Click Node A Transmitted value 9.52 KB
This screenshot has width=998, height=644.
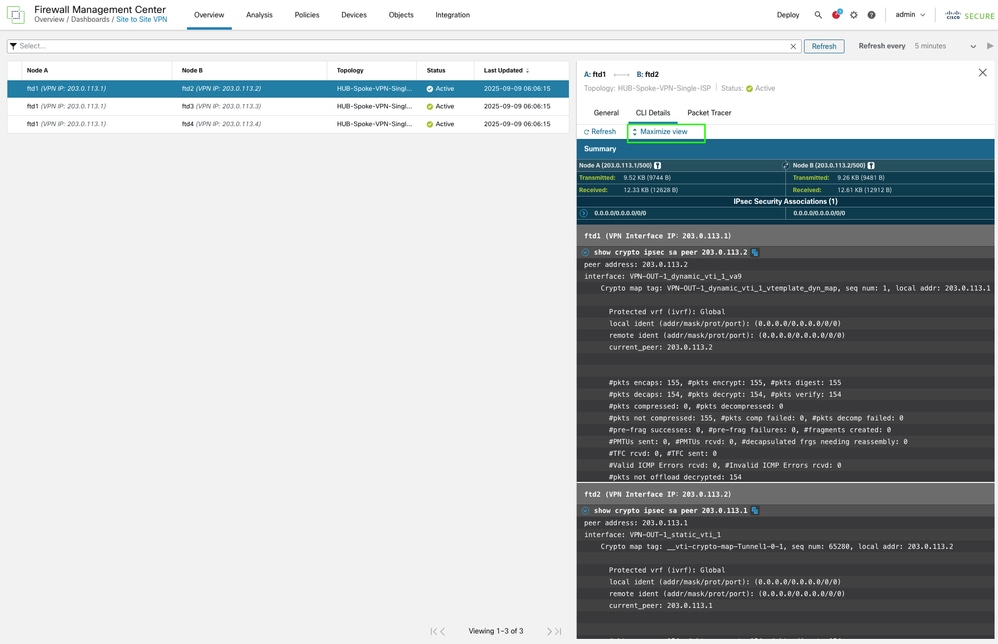(647, 178)
